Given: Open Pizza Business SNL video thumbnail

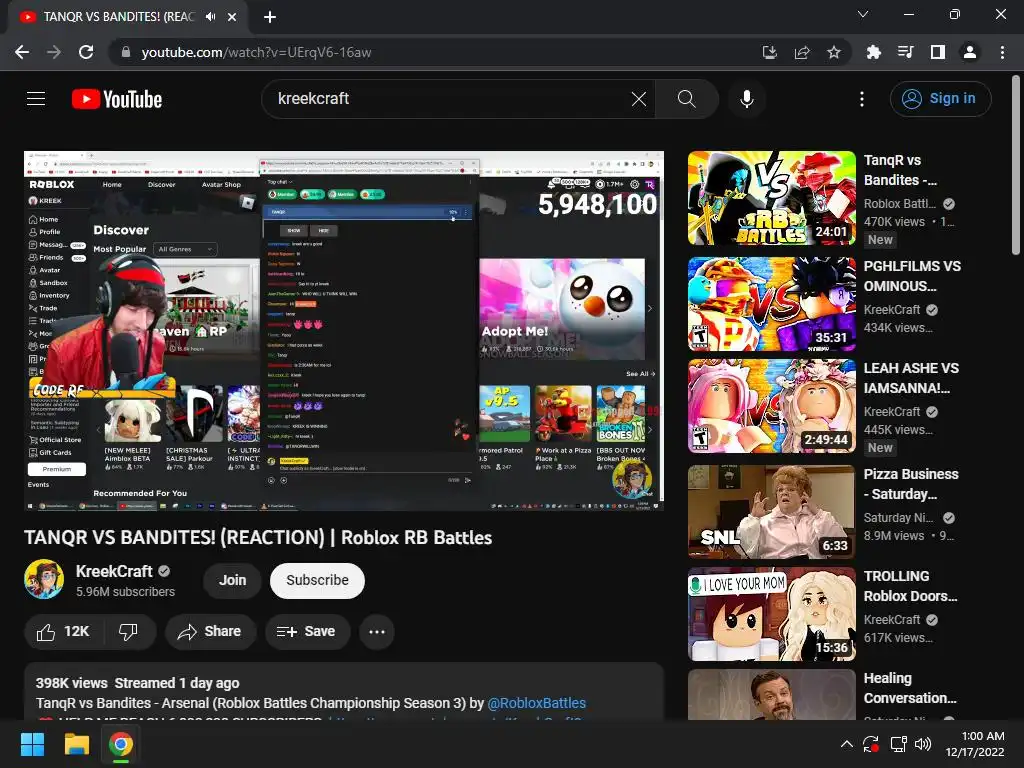Looking at the screenshot, I should (772, 512).
